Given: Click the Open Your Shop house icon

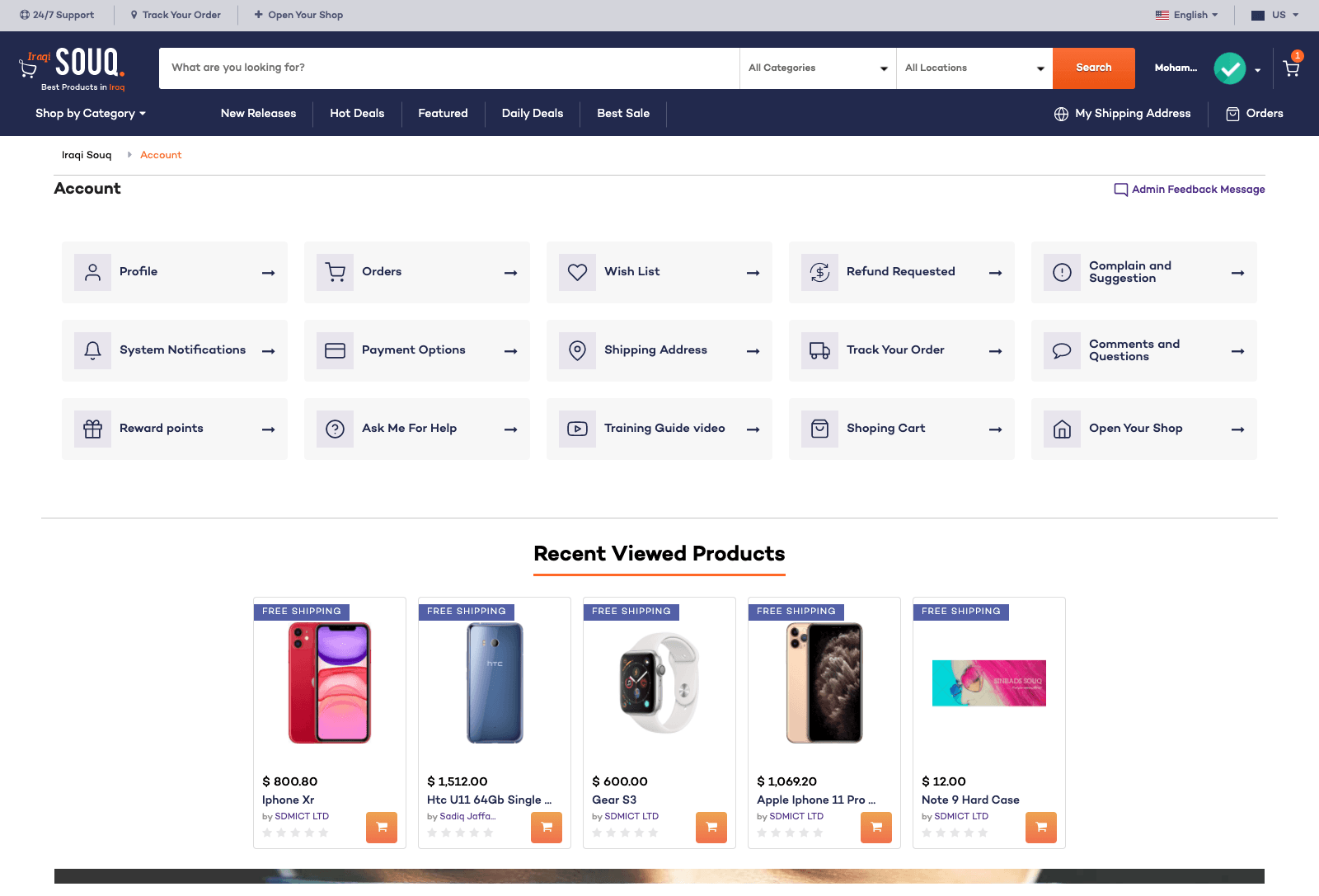Looking at the screenshot, I should [x=1062, y=429].
